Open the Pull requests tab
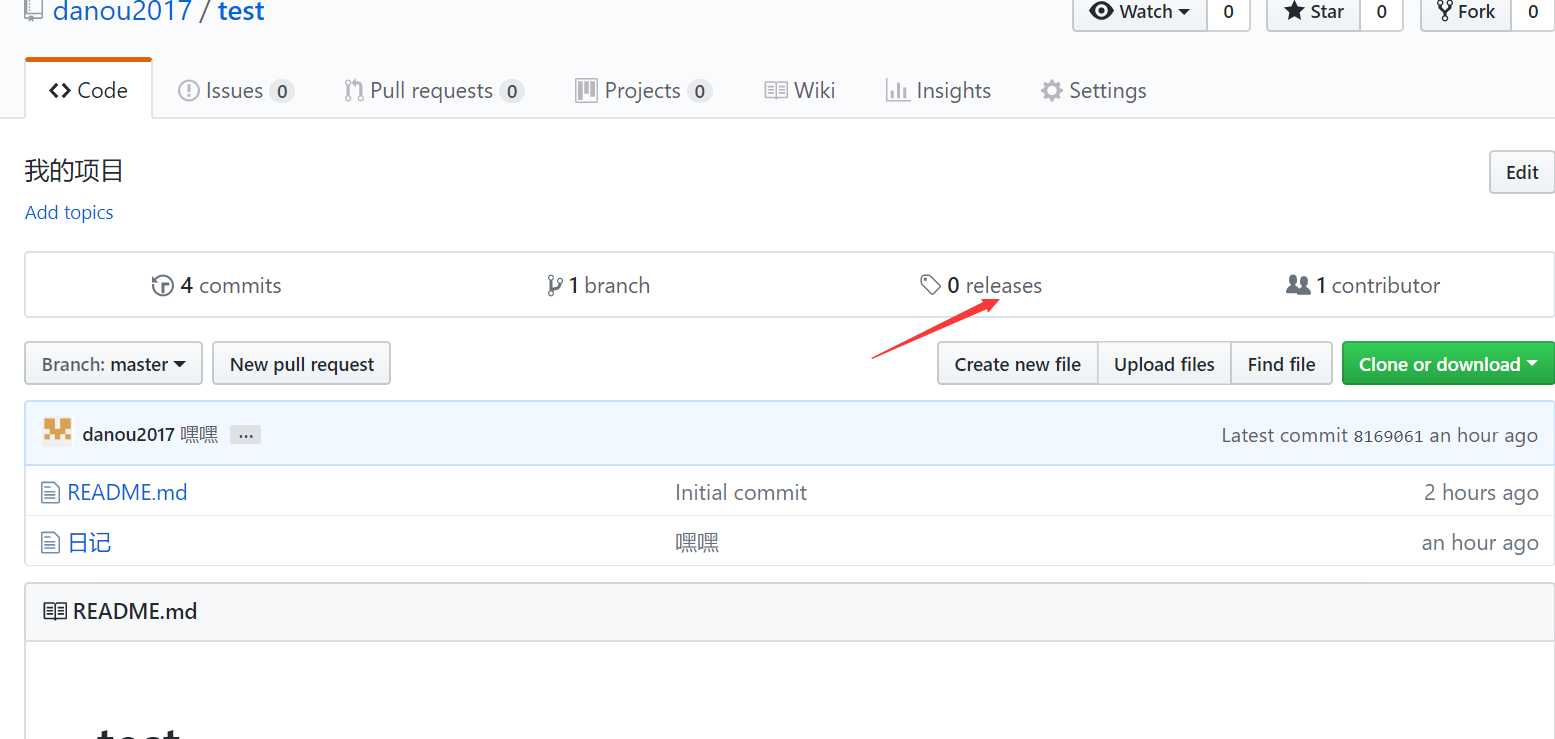The image size is (1555, 739). click(x=434, y=91)
